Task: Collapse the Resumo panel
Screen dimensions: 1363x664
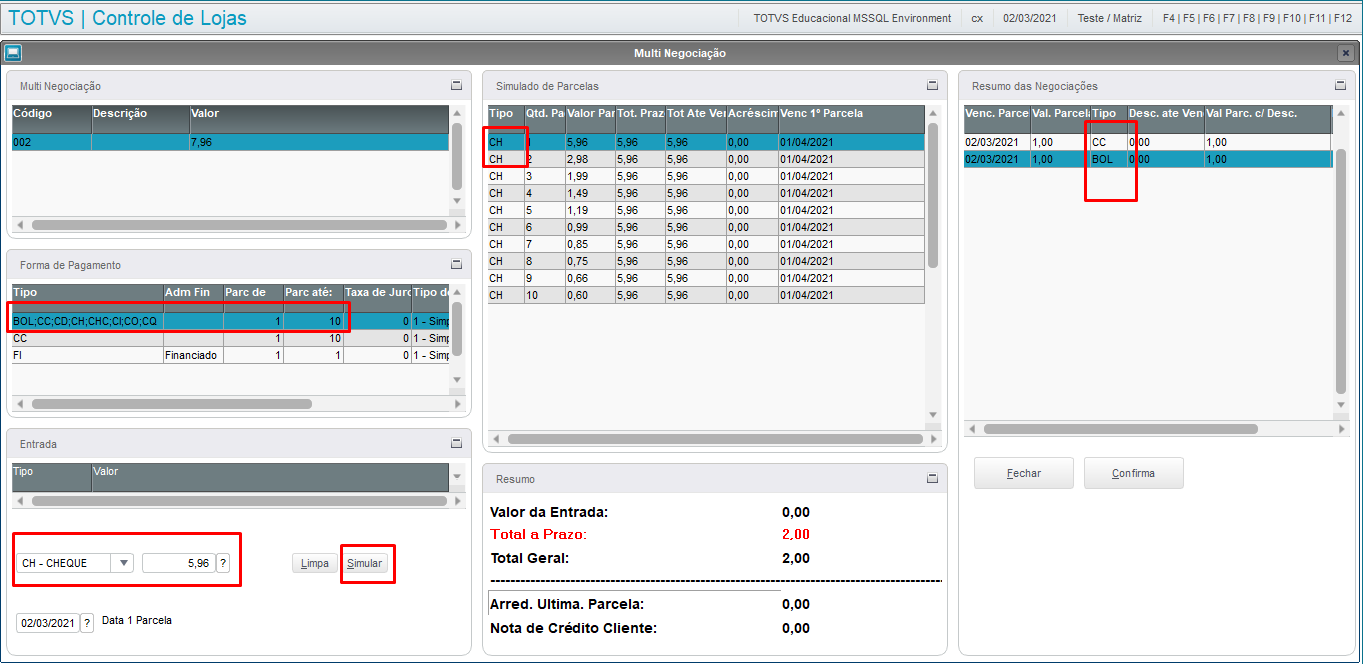Action: pos(932,479)
